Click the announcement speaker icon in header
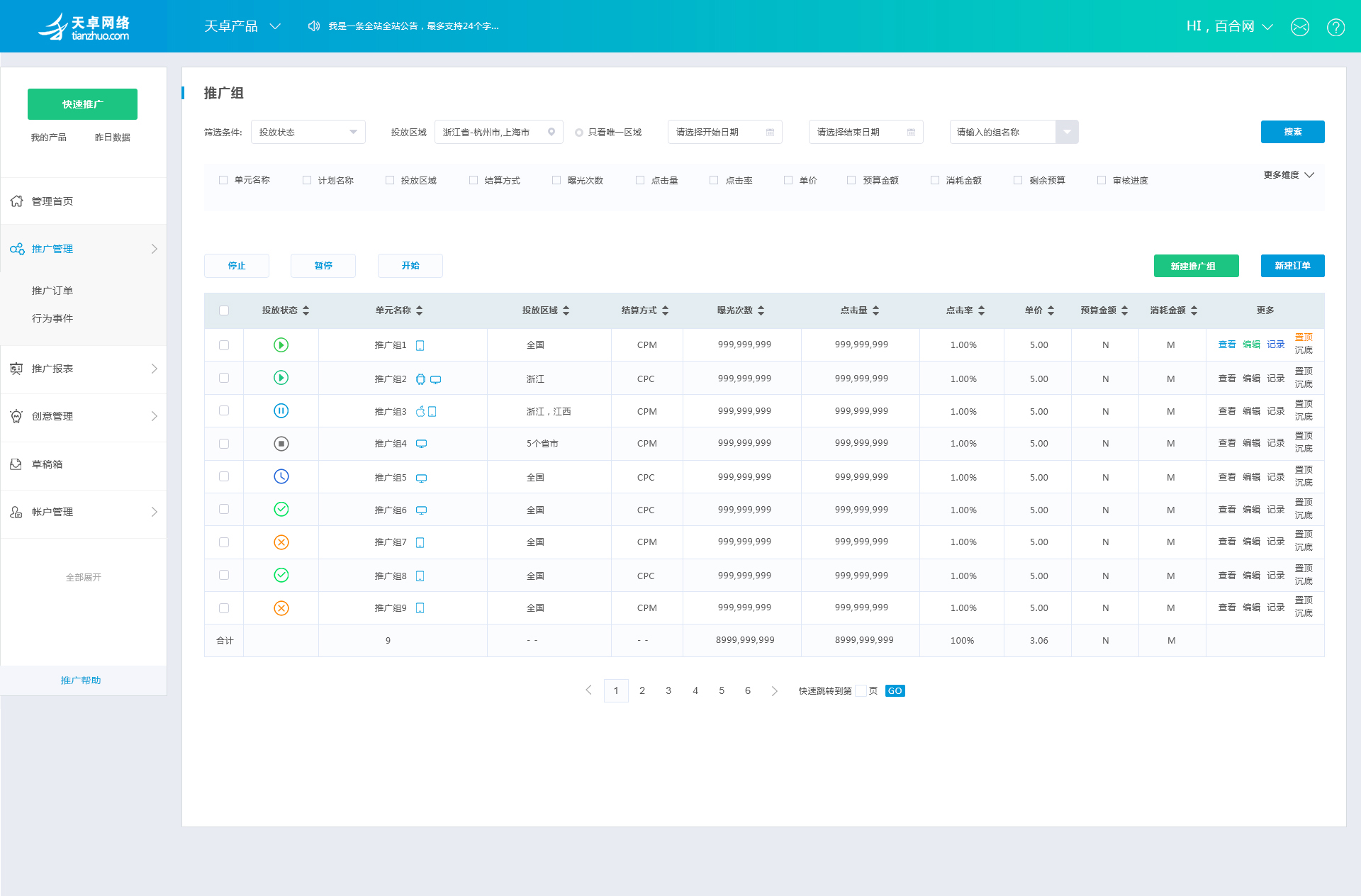1361x896 pixels. [314, 26]
